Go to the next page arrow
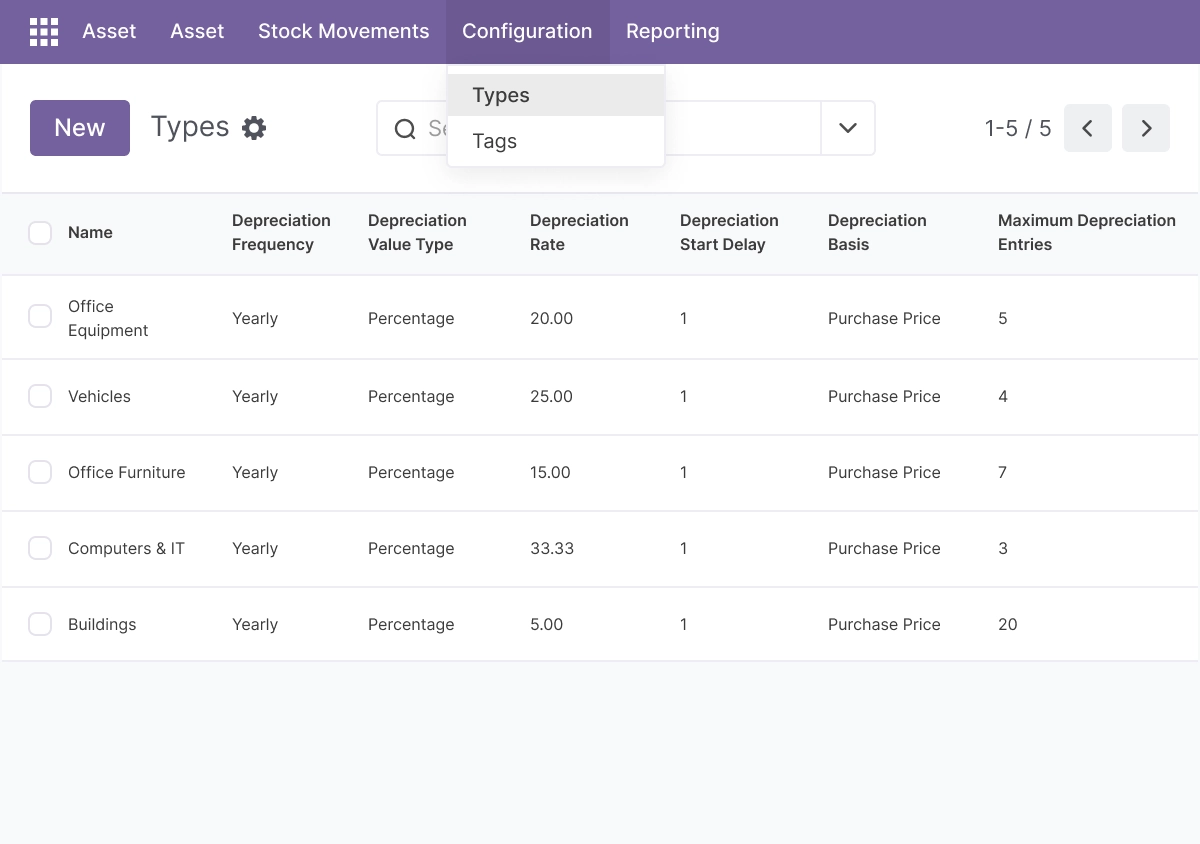 pos(1146,128)
